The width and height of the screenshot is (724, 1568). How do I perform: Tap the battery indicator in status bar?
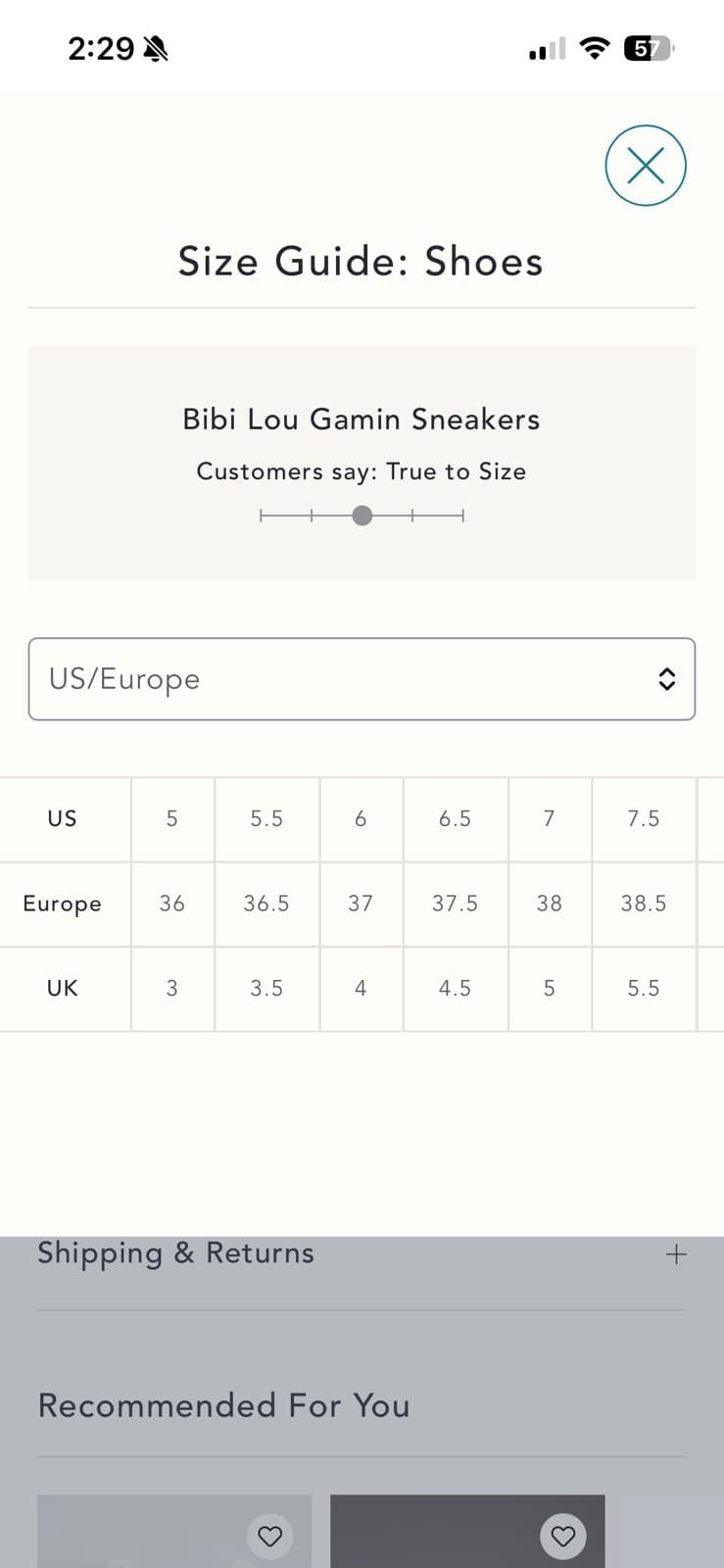[x=650, y=48]
